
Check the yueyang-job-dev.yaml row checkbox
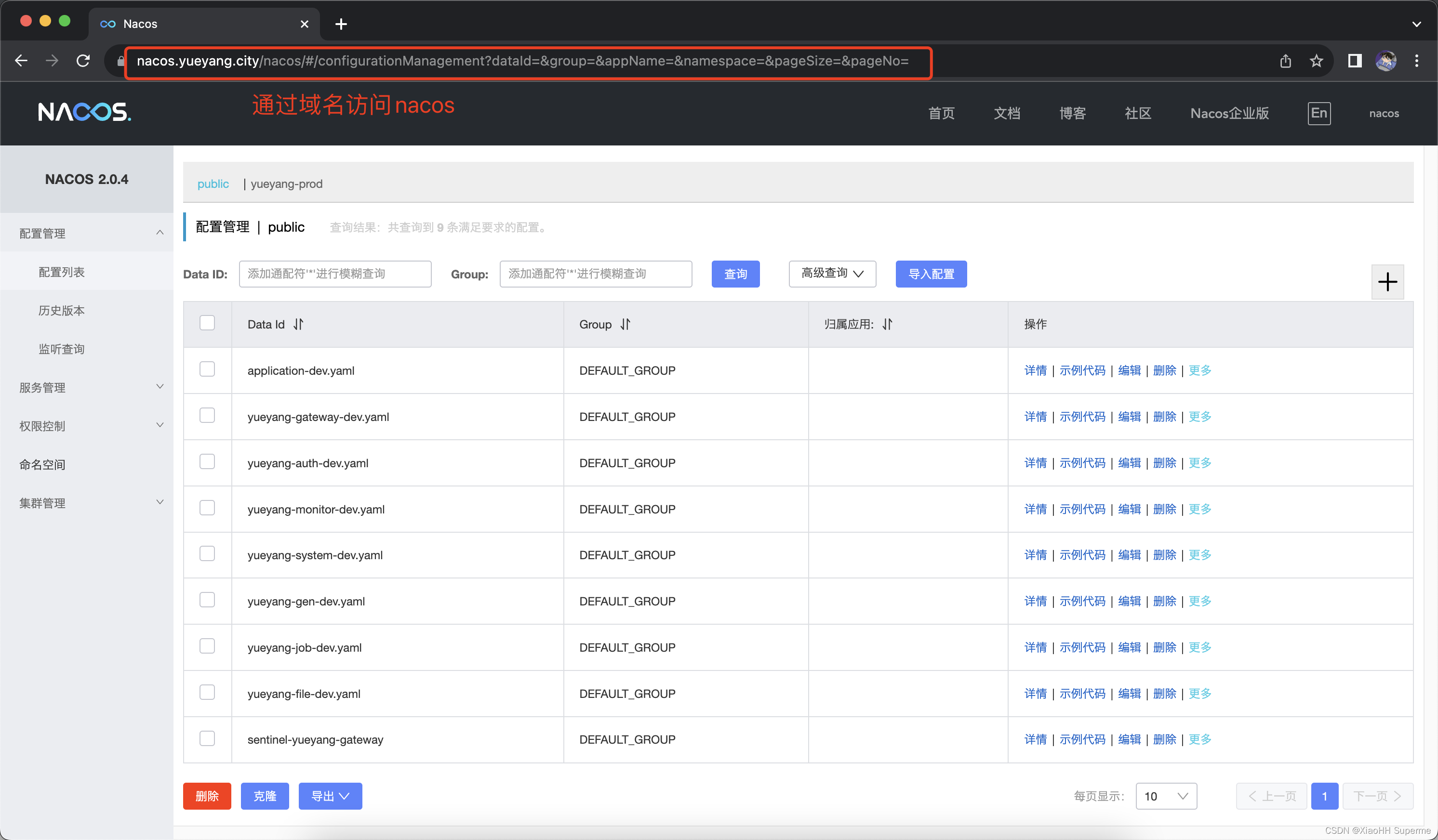coord(207,646)
